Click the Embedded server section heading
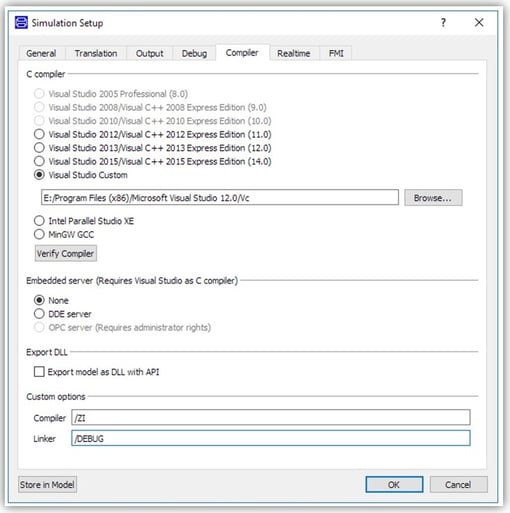The height and width of the screenshot is (513, 510). click(x=132, y=281)
